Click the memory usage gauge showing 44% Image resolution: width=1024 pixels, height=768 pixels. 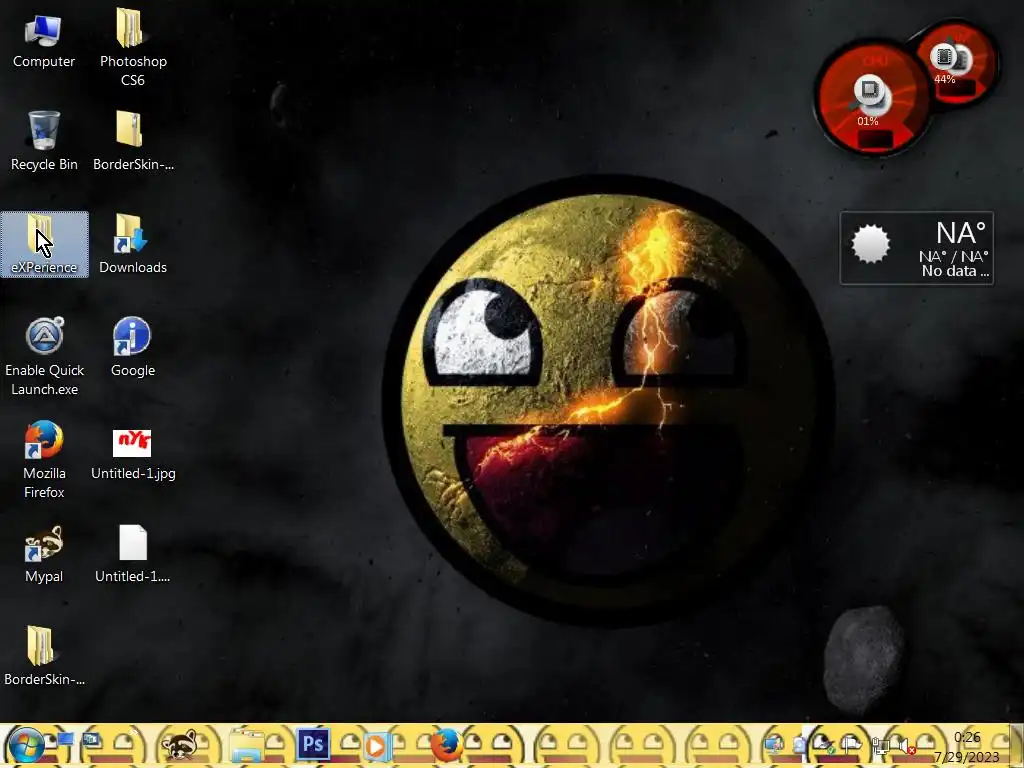[957, 62]
